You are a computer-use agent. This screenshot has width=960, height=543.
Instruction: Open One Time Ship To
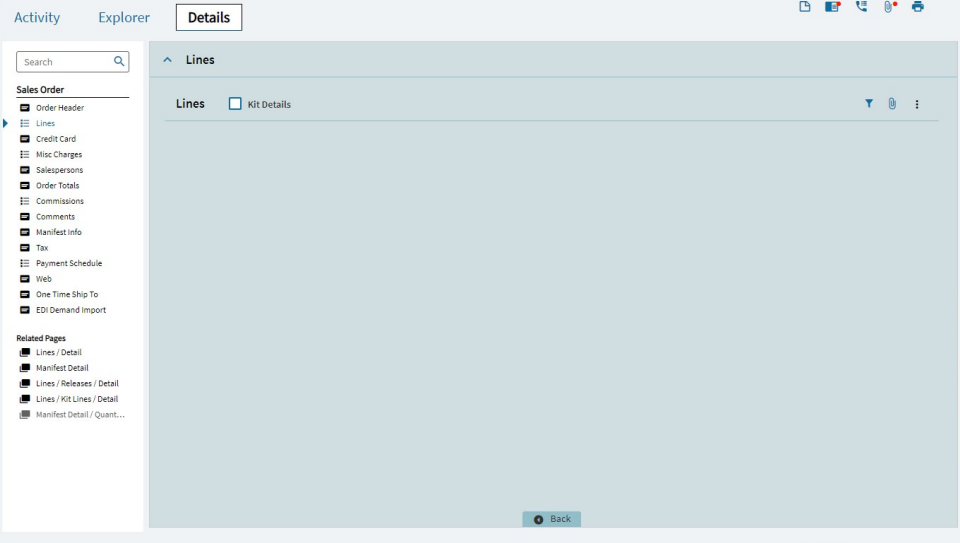67,294
